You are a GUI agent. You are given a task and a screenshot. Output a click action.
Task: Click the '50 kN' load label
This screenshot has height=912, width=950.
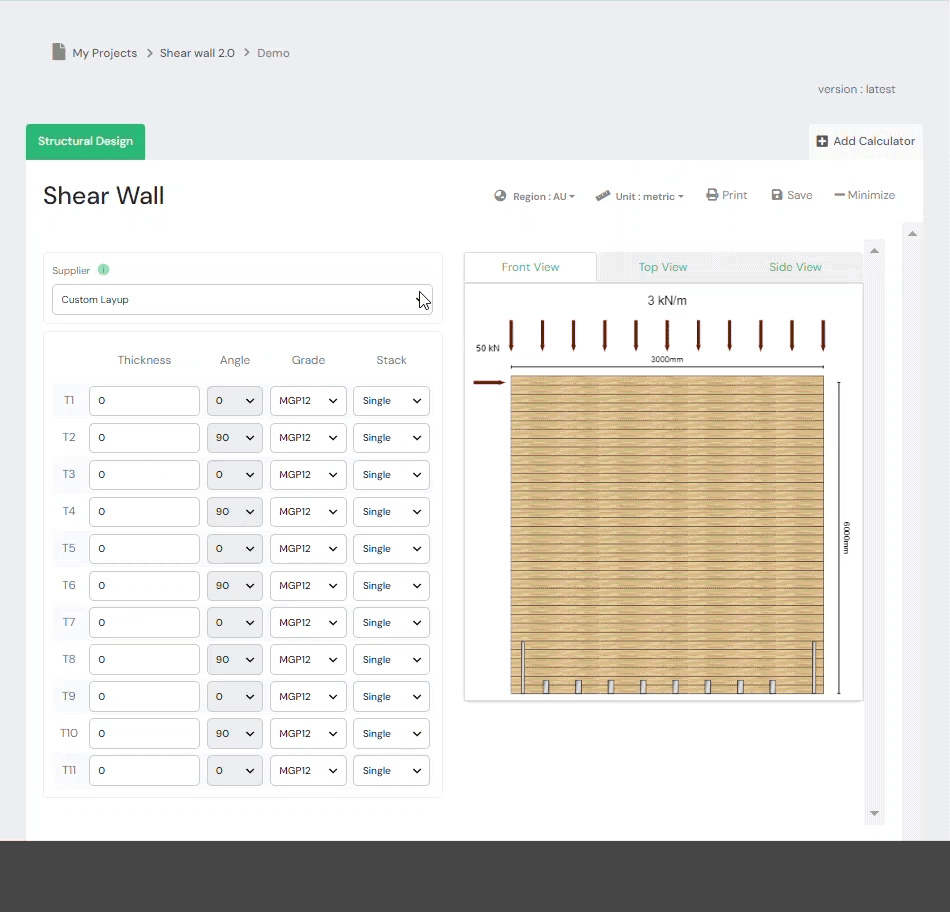(487, 348)
